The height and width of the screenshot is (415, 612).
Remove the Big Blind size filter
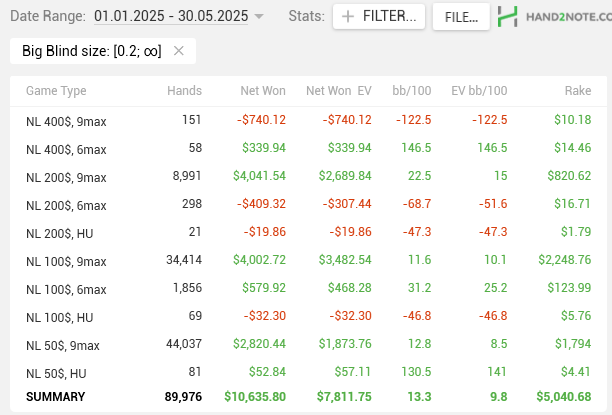point(179,51)
